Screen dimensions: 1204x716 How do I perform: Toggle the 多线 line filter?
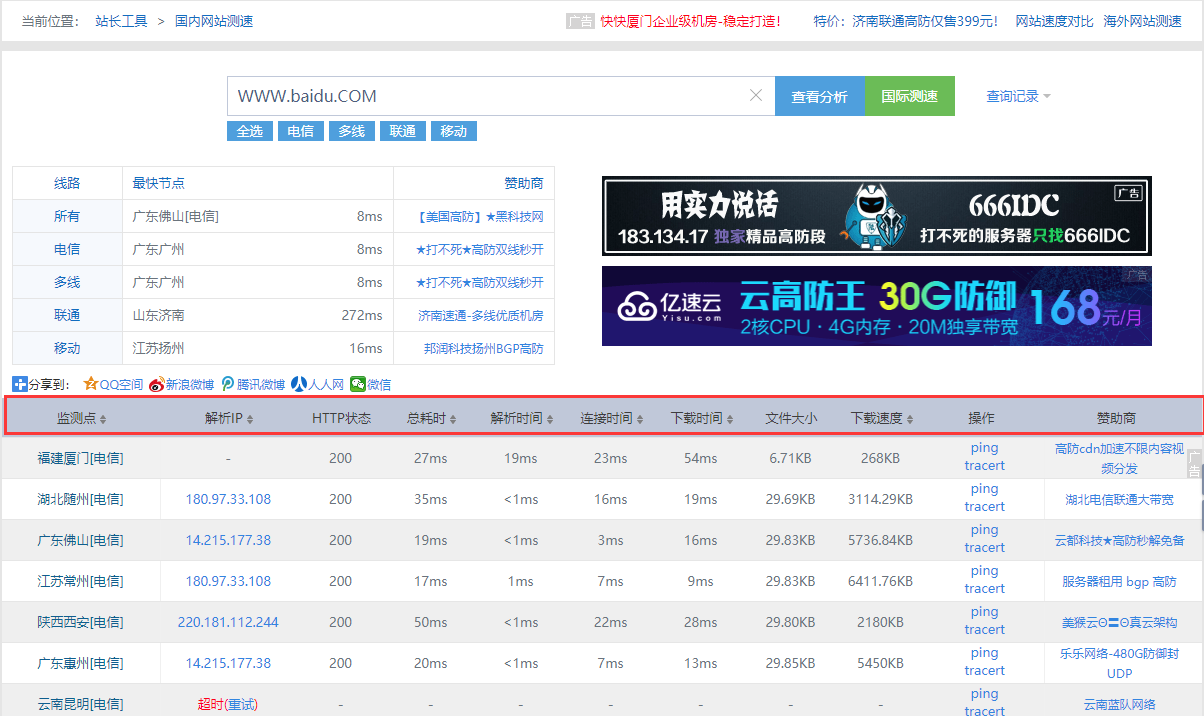point(351,131)
